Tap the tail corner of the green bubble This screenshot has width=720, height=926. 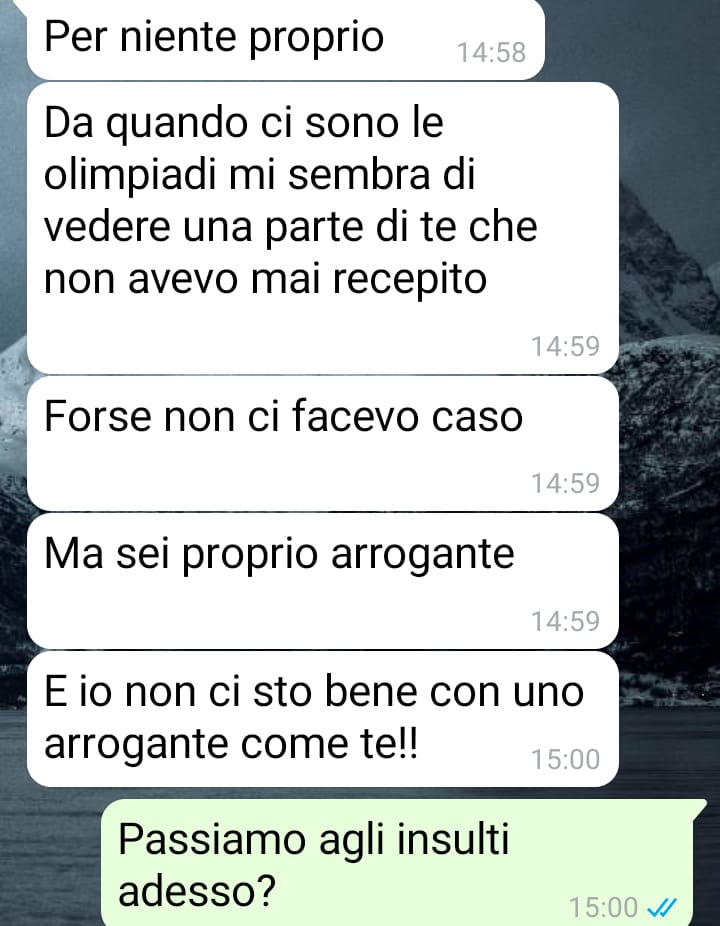[699, 806]
